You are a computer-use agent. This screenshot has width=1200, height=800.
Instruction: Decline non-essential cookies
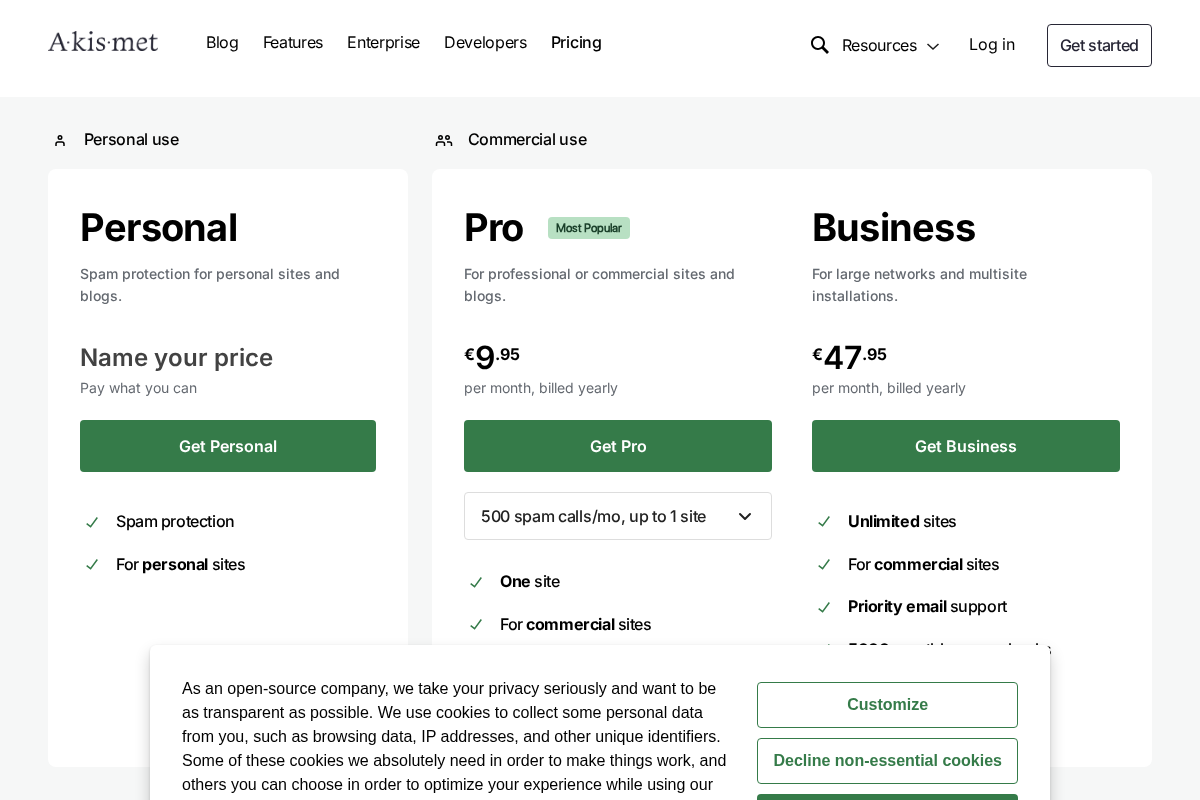pos(887,761)
